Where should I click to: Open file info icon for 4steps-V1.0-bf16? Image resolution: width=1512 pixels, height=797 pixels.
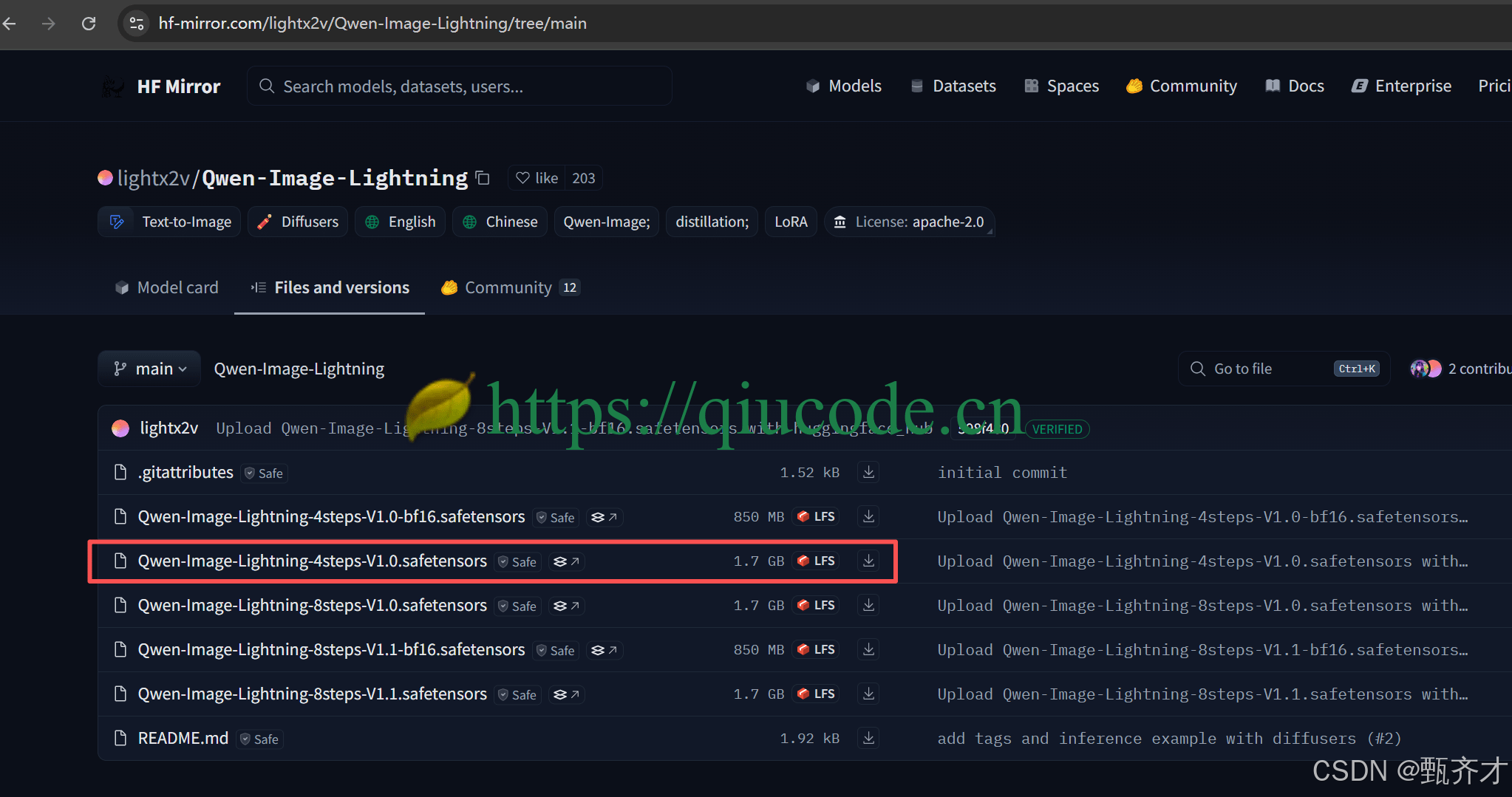pos(605,518)
